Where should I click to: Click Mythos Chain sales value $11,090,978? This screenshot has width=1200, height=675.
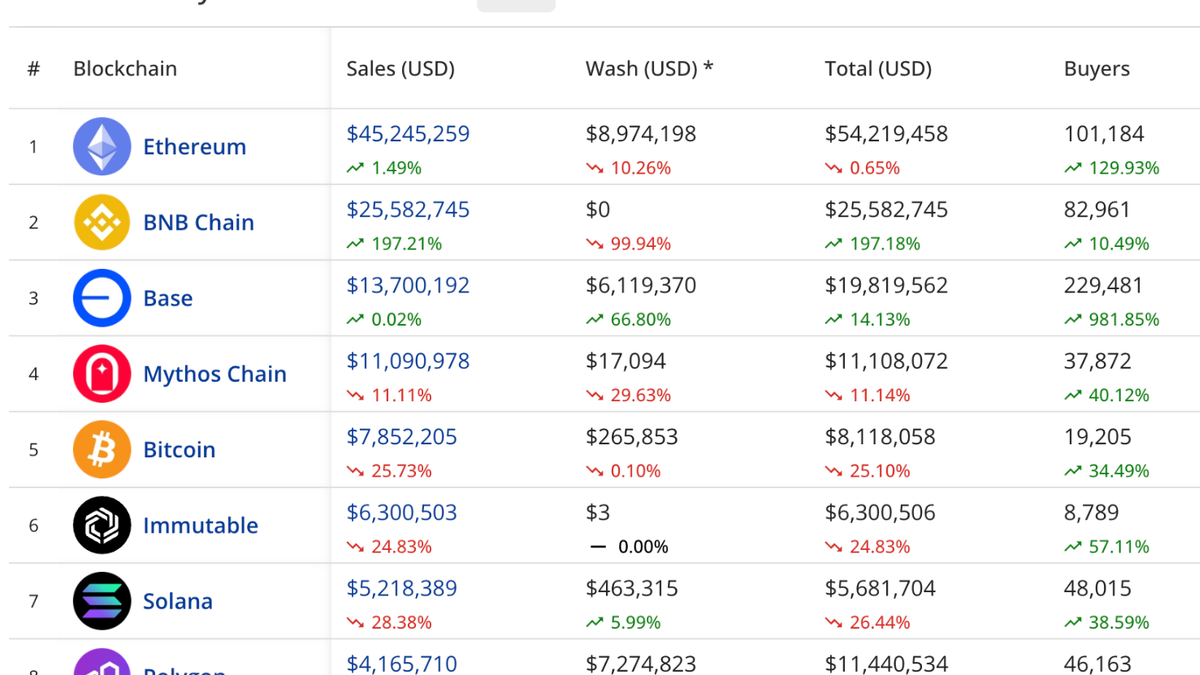[408, 361]
